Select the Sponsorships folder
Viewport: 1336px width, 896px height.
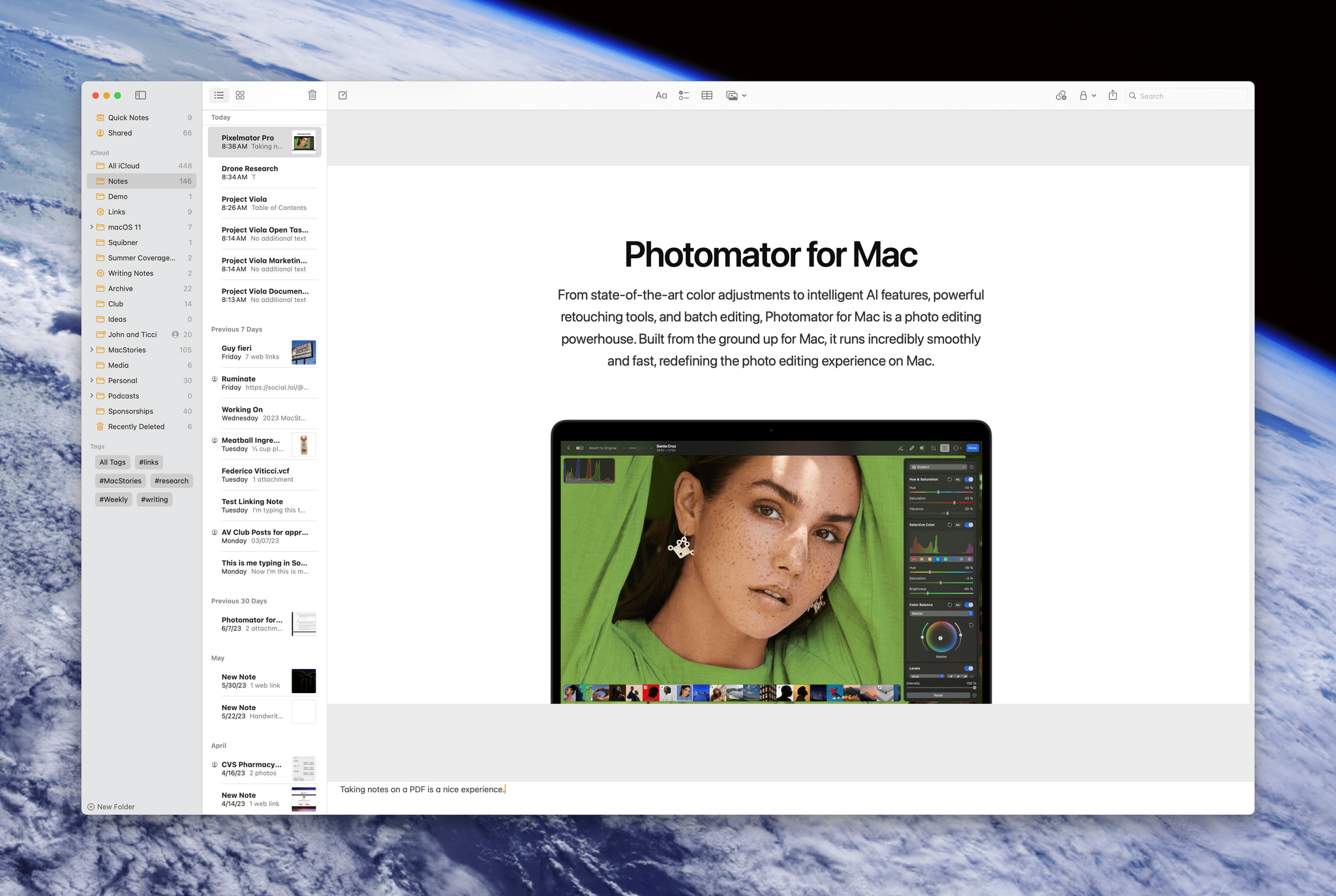click(x=142, y=411)
